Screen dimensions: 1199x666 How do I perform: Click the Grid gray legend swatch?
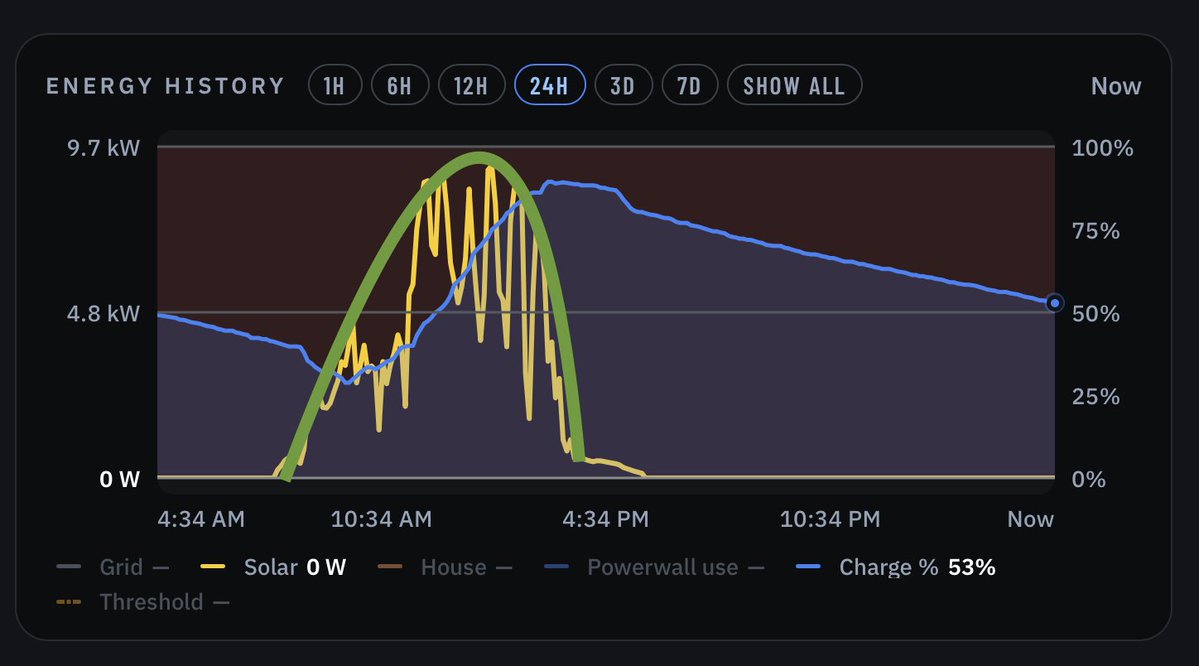pos(68,567)
